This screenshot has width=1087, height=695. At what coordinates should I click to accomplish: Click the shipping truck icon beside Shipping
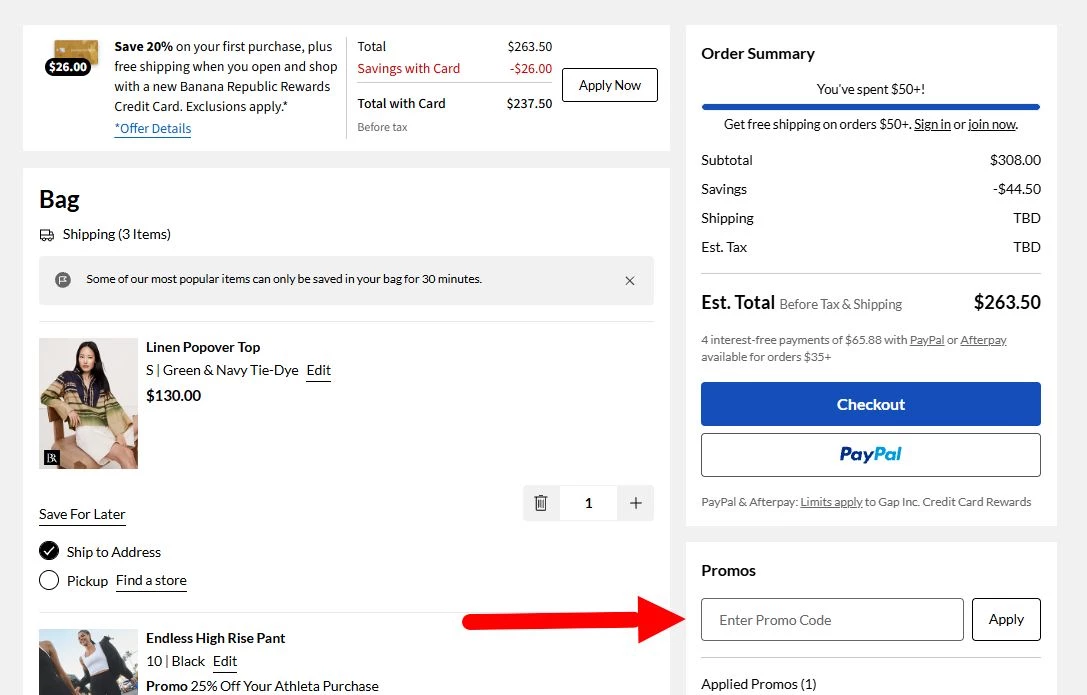[x=49, y=234]
